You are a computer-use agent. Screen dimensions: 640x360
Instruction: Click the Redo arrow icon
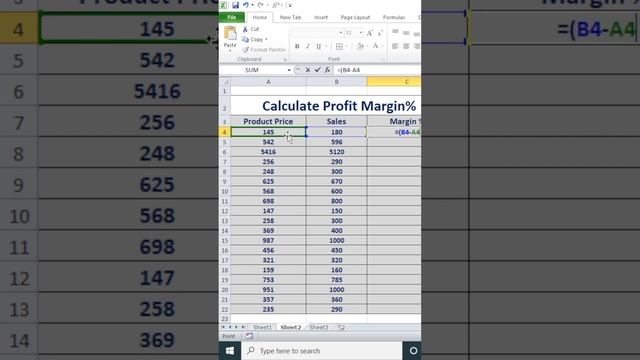pyautogui.click(x=260, y=5)
